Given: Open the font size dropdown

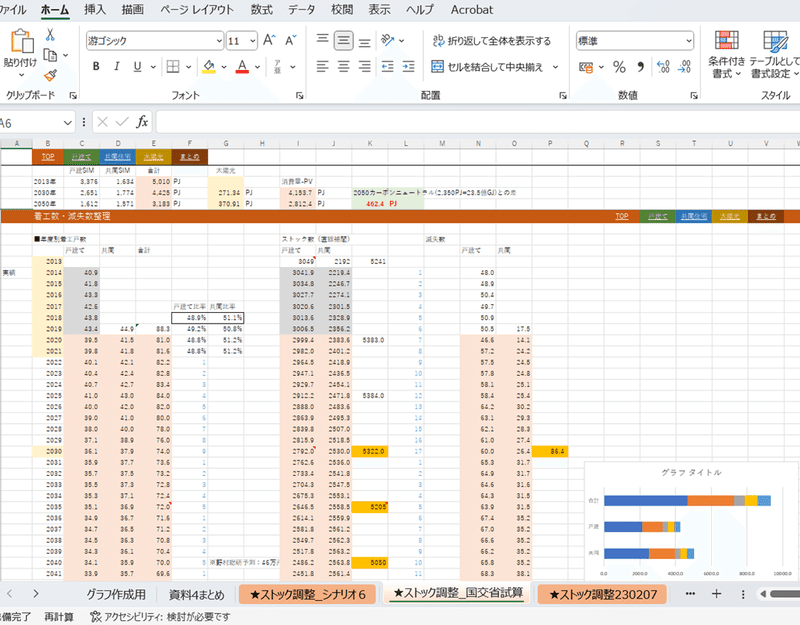Looking at the screenshot, I should [253, 41].
